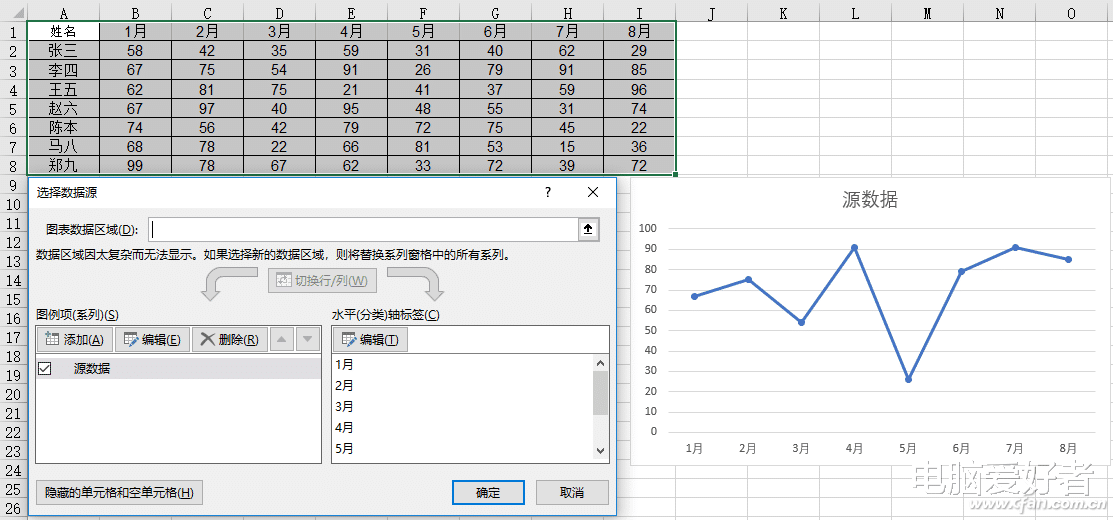Select column header J

[712, 13]
